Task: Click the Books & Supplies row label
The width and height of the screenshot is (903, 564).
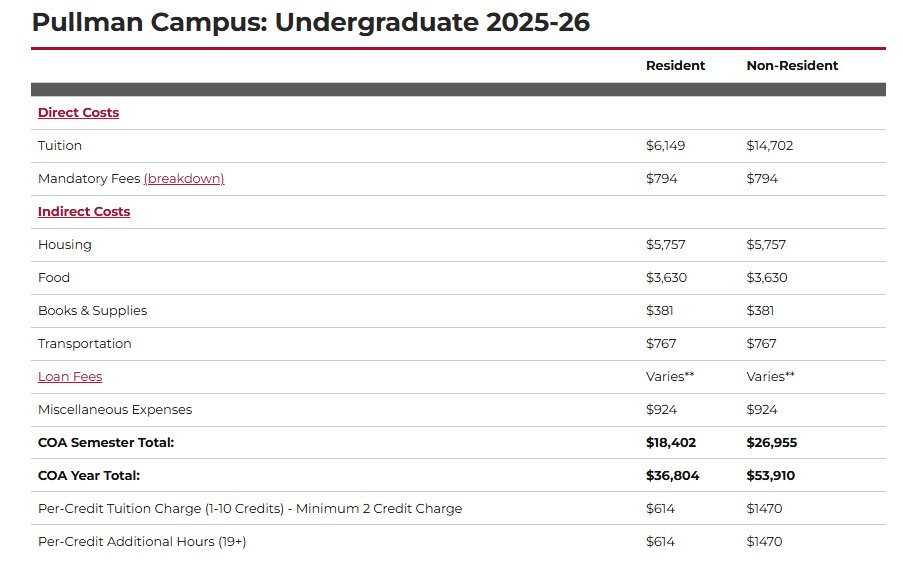Action: [92, 311]
